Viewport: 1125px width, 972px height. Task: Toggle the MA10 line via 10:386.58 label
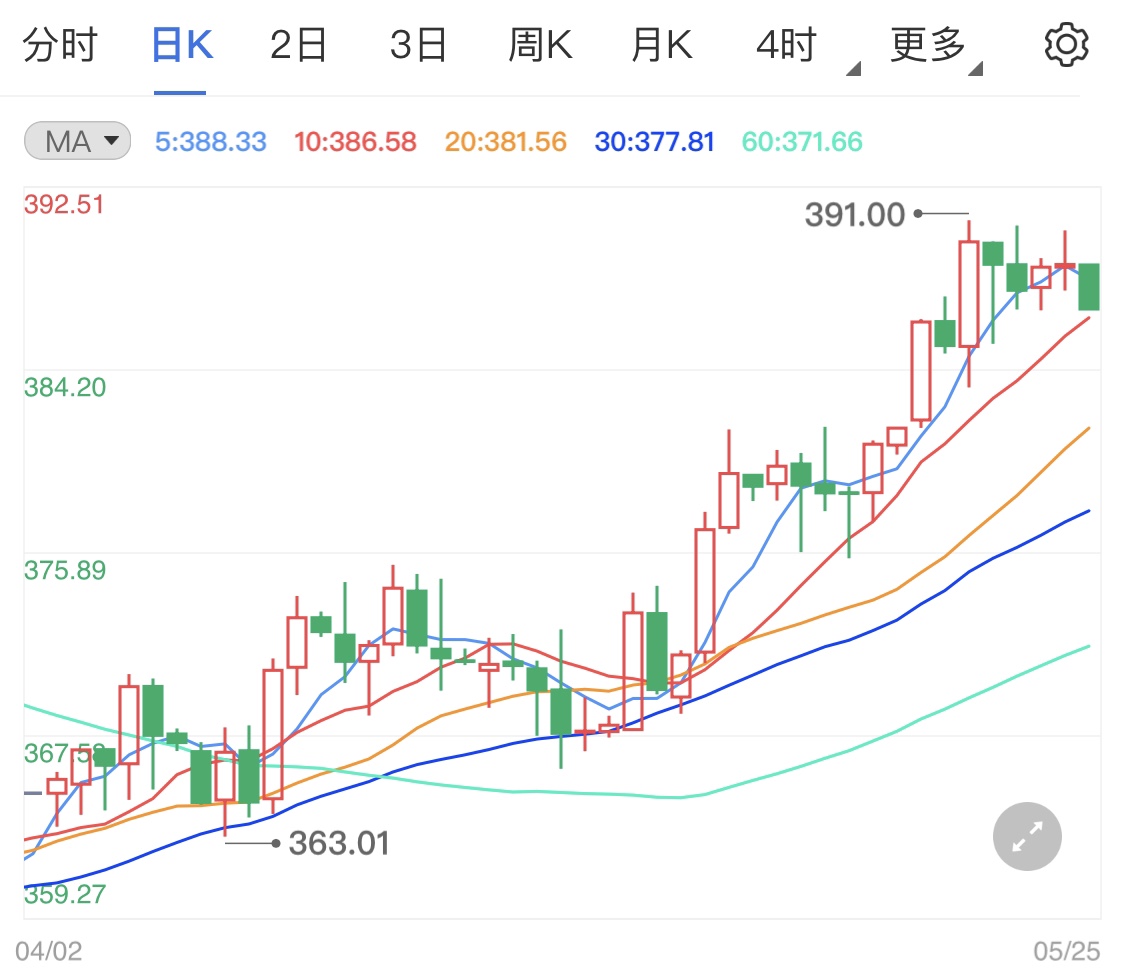coord(355,141)
